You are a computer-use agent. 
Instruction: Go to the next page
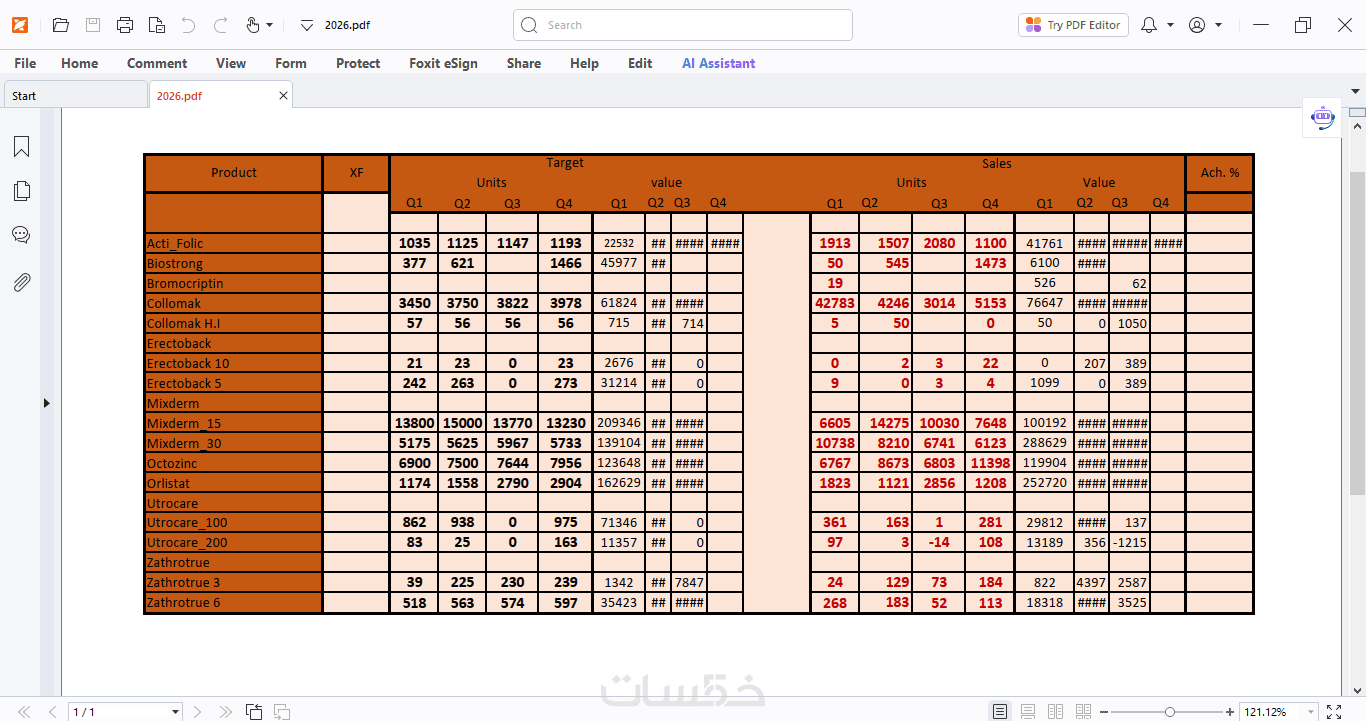point(197,712)
